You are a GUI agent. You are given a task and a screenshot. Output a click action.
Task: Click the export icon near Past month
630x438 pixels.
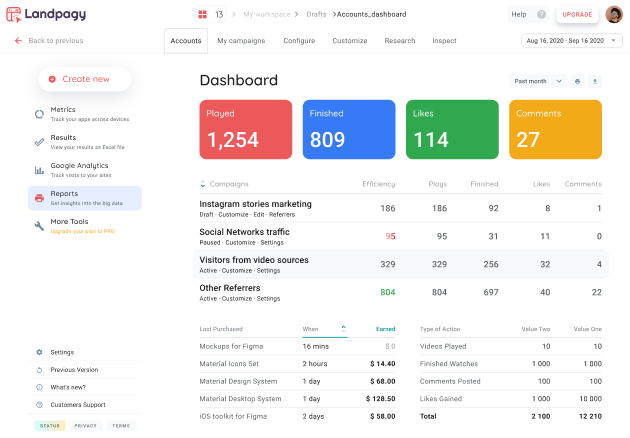tap(595, 81)
